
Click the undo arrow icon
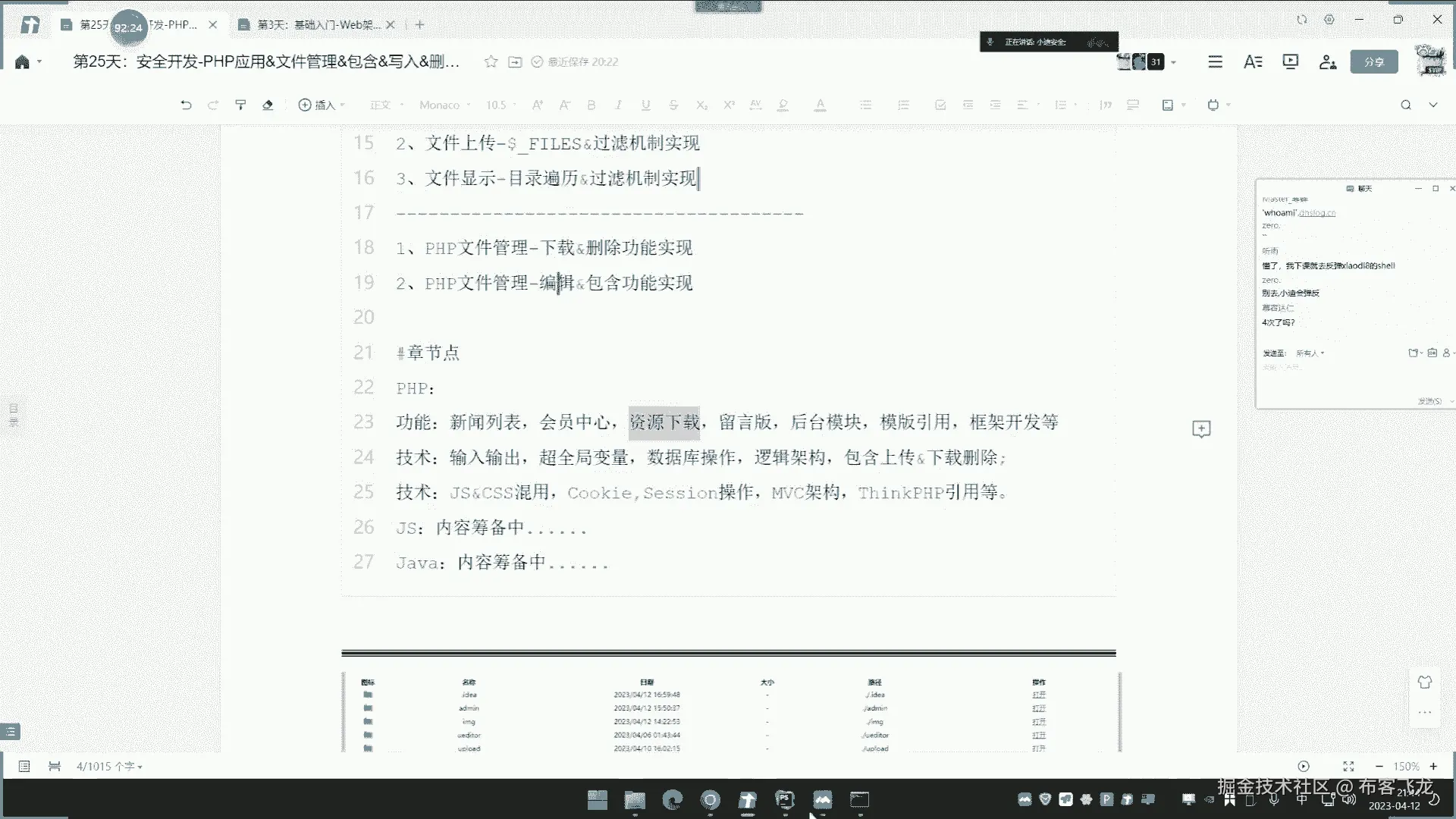click(x=186, y=105)
